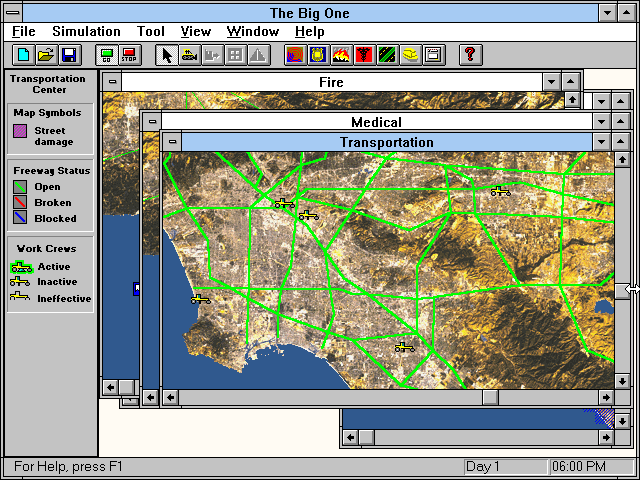This screenshot has height=480, width=640.
Task: Click the Inactive work crew legend icon
Action: coord(20,282)
